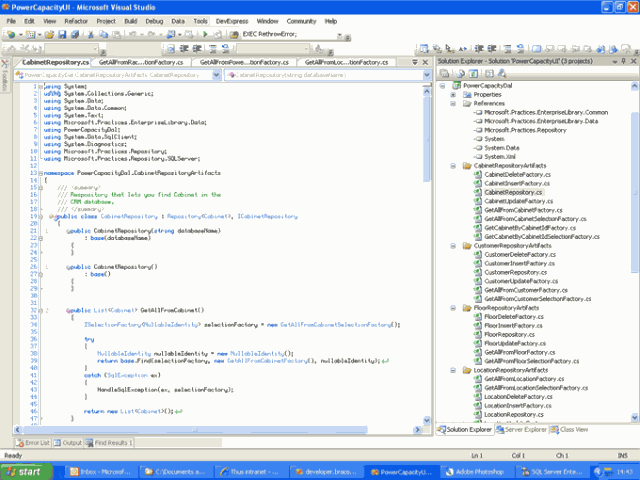
Task: Collapse the LocationRepositoryArtifacts folder
Action: pos(453,370)
